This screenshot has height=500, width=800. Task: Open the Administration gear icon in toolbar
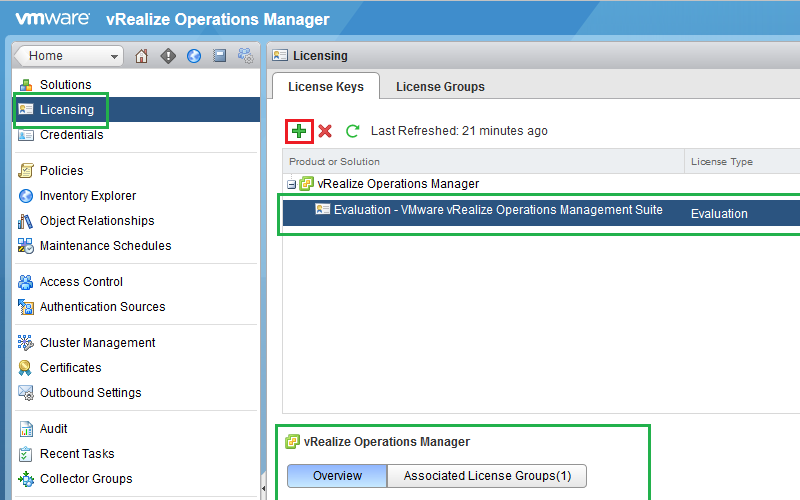pyautogui.click(x=245, y=56)
